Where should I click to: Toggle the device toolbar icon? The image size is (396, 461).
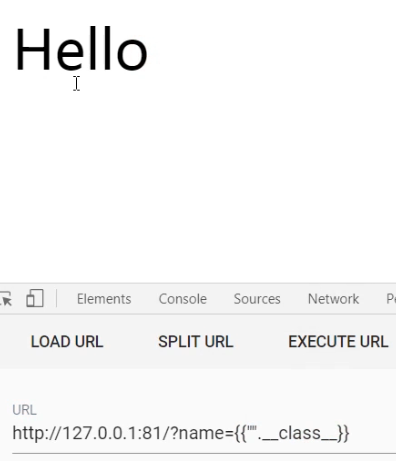pyautogui.click(x=35, y=298)
